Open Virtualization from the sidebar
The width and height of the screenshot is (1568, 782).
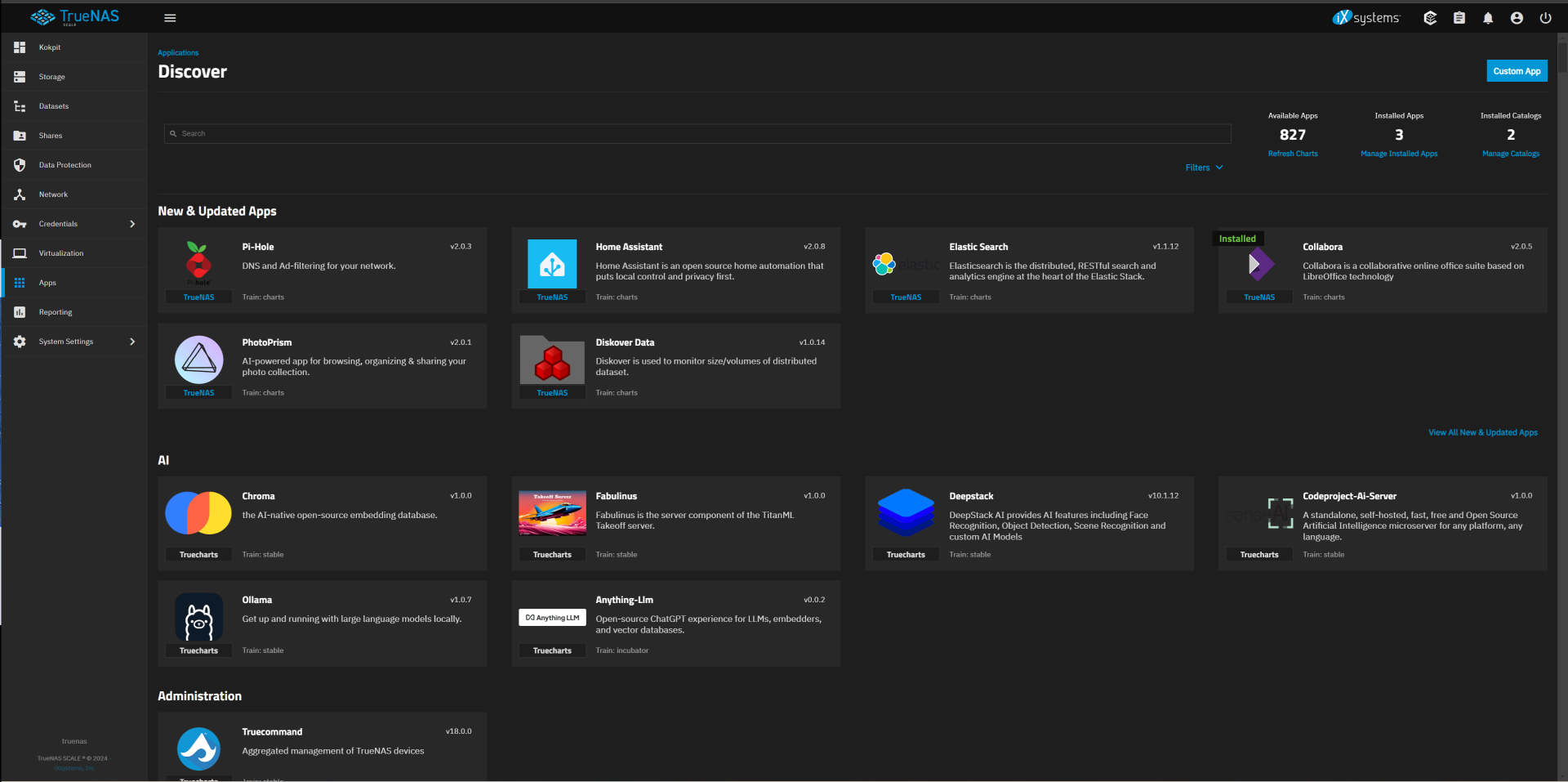click(x=60, y=253)
